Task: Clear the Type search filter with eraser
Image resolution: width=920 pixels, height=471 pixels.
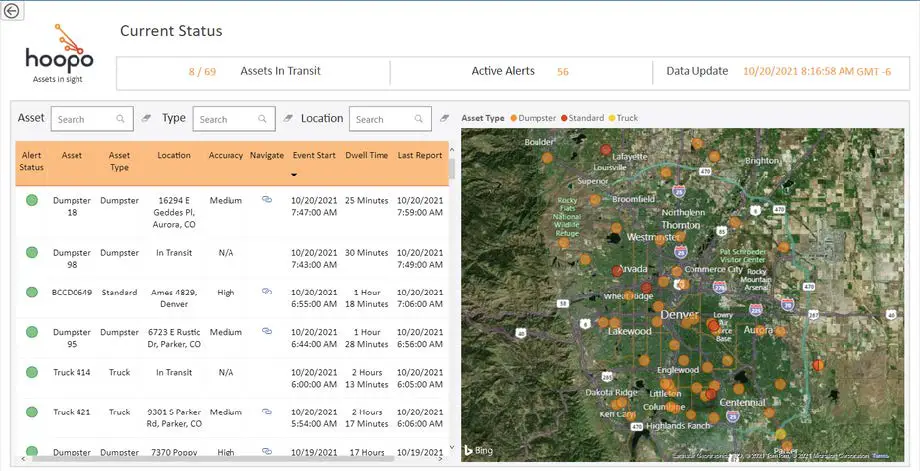Action: [x=287, y=119]
